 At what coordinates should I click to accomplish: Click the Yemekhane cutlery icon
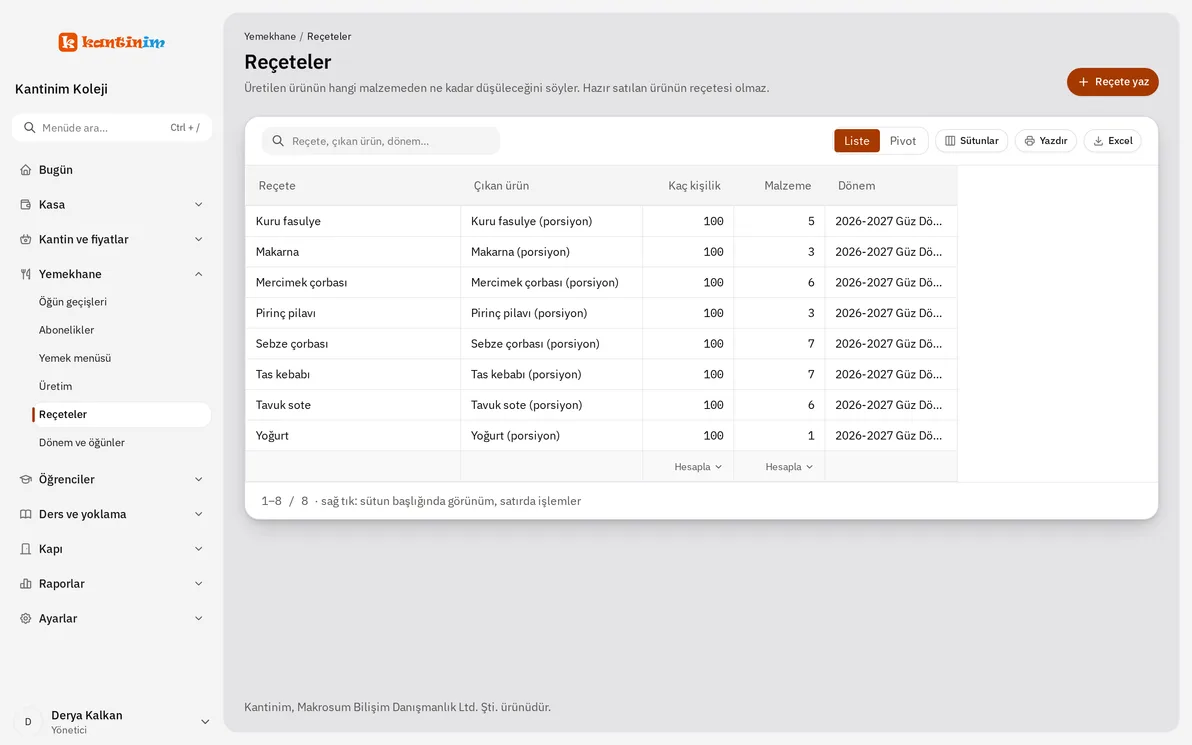(25, 274)
